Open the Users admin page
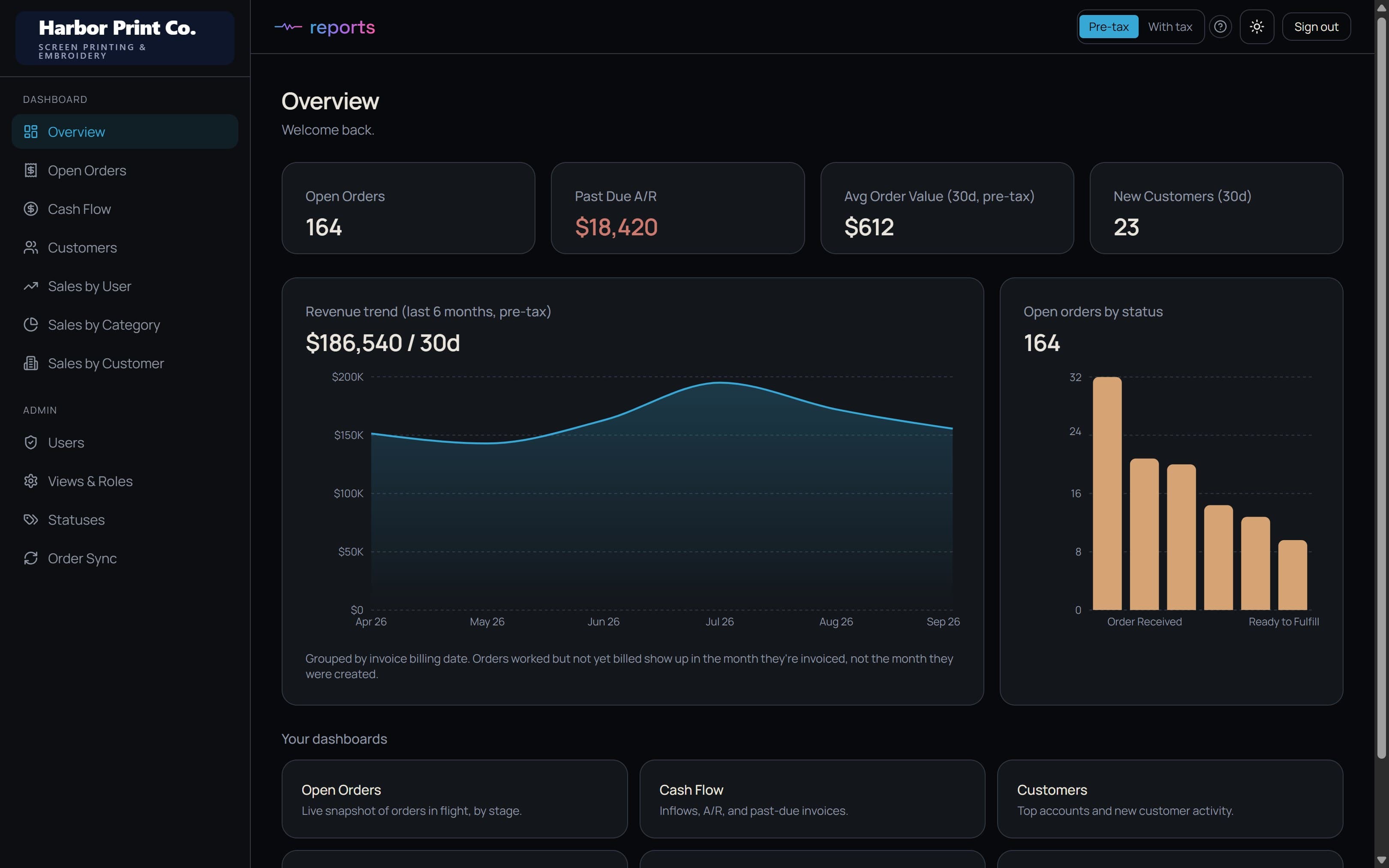 [x=125, y=442]
